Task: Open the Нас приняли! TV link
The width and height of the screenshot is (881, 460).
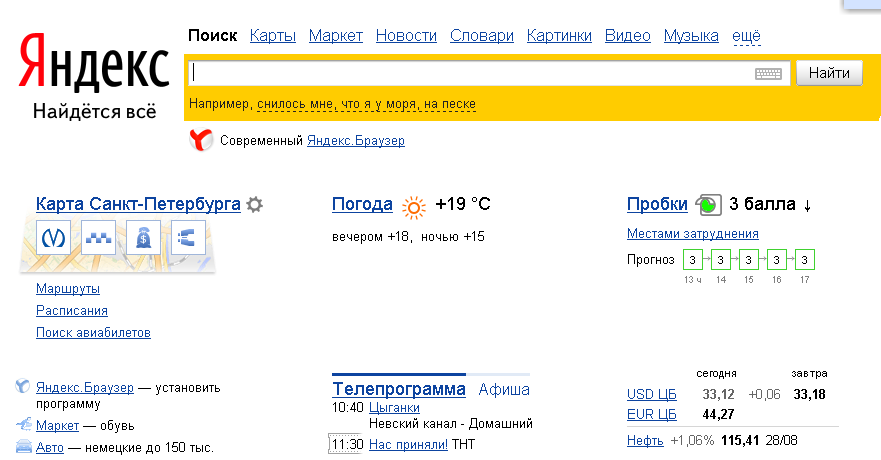Action: point(408,445)
